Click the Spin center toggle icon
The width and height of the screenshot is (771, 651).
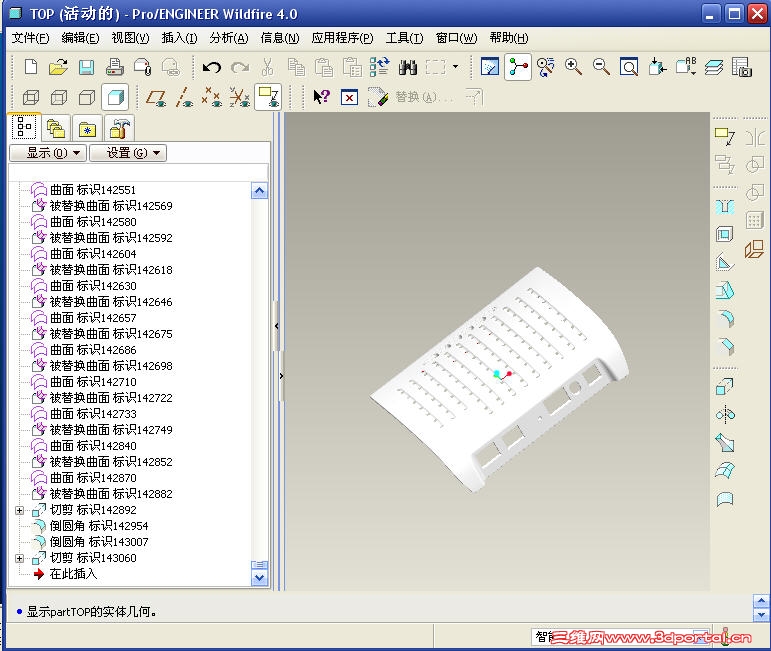pos(518,67)
